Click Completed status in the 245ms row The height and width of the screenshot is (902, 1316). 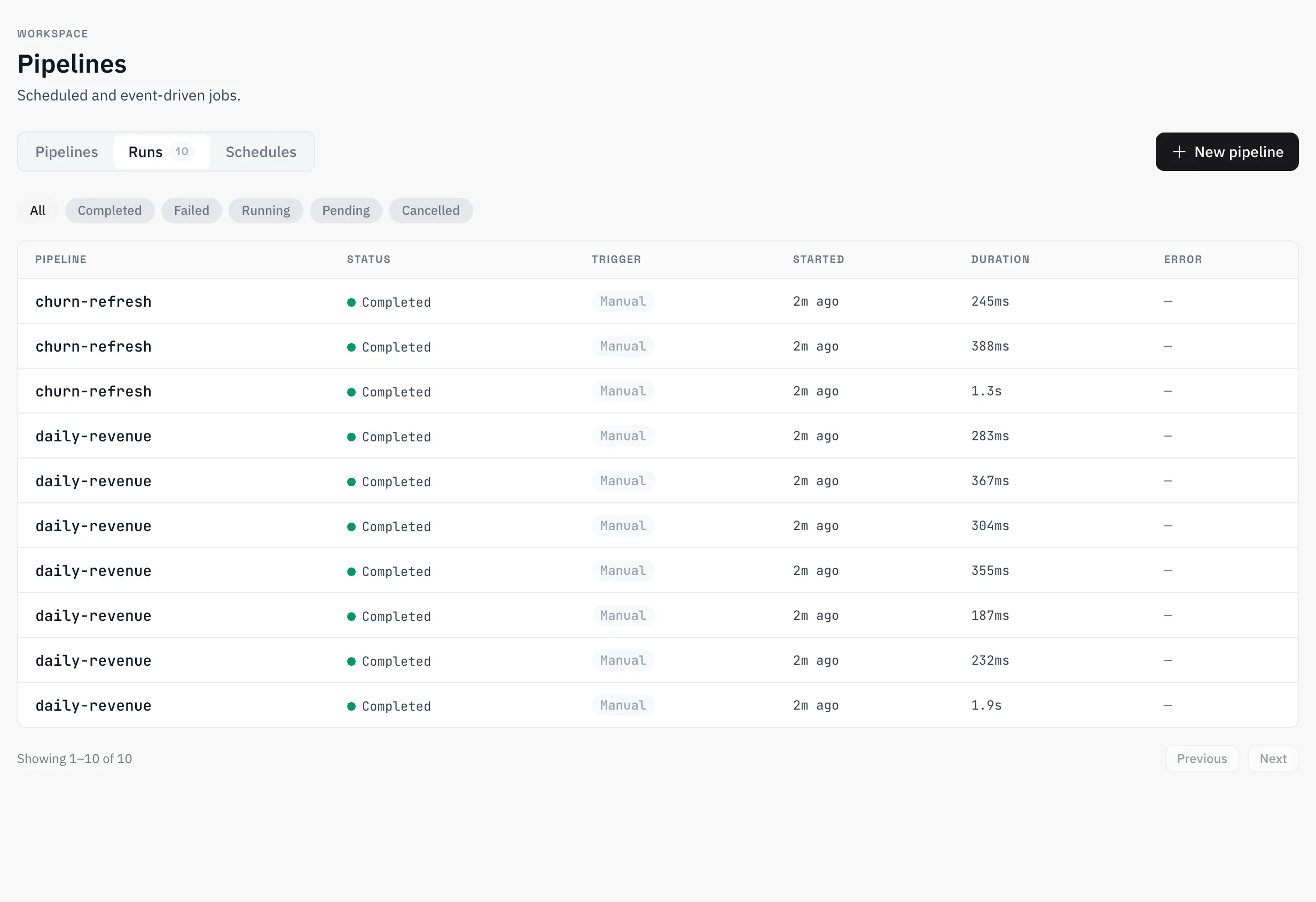[389, 302]
